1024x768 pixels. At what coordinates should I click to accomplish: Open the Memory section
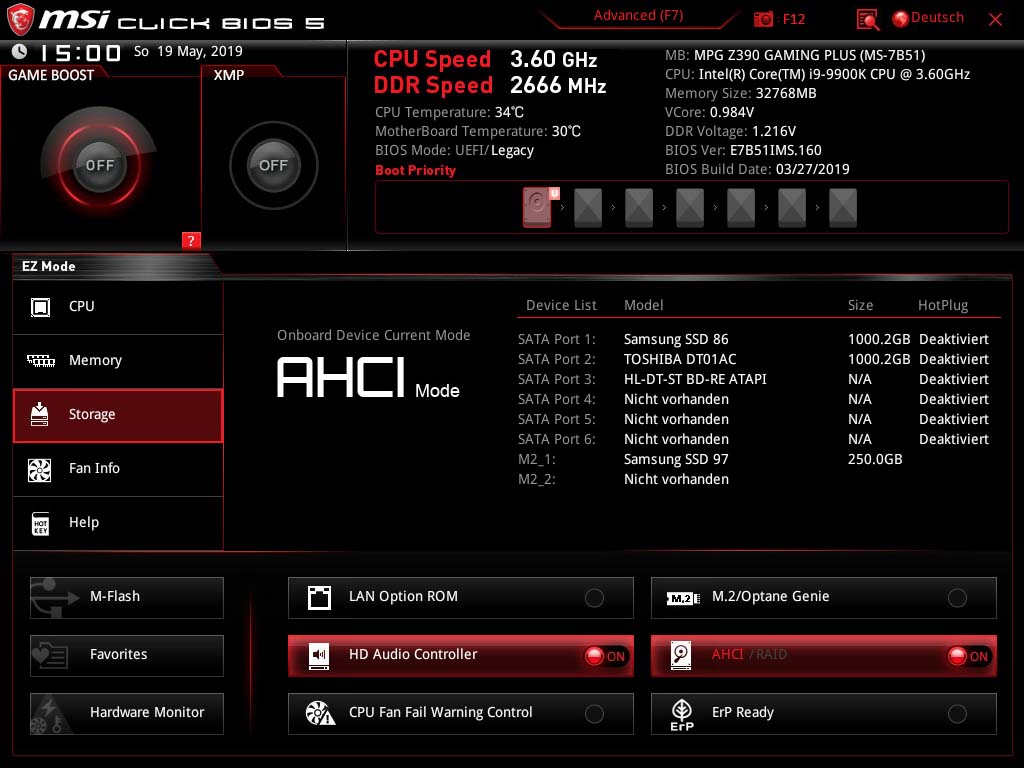point(118,360)
